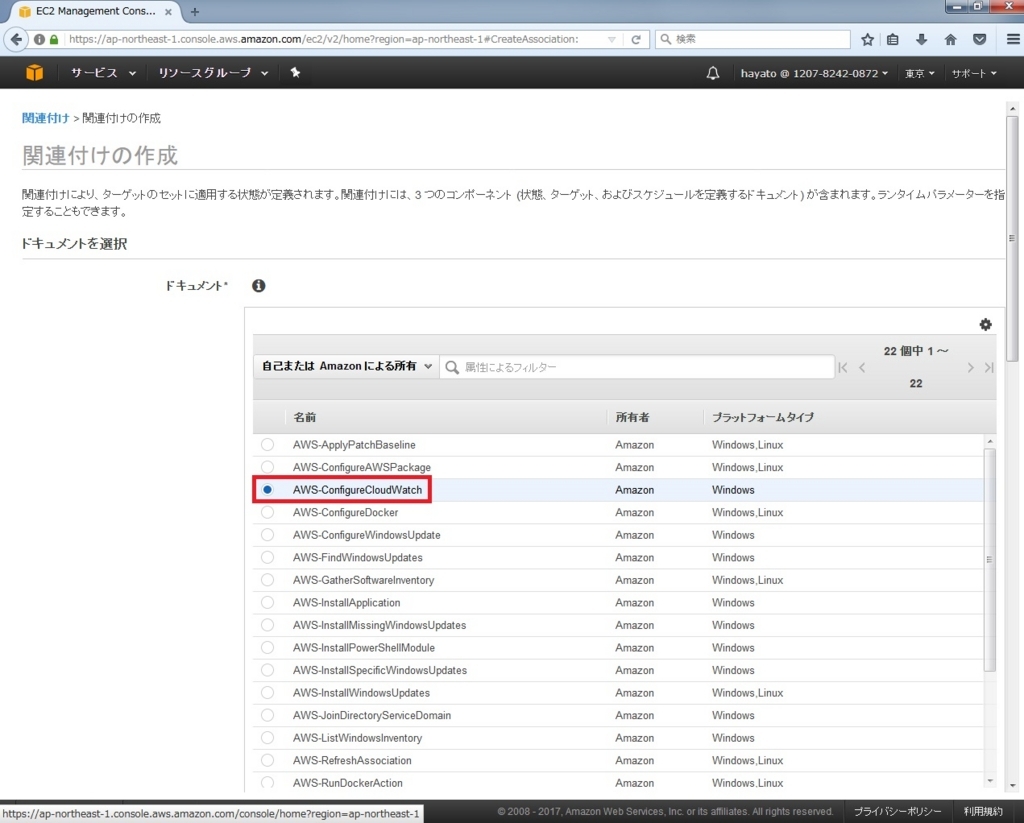Screen dimensions: 1024x823
Task: Go to browser home page icon
Action: tap(950, 39)
